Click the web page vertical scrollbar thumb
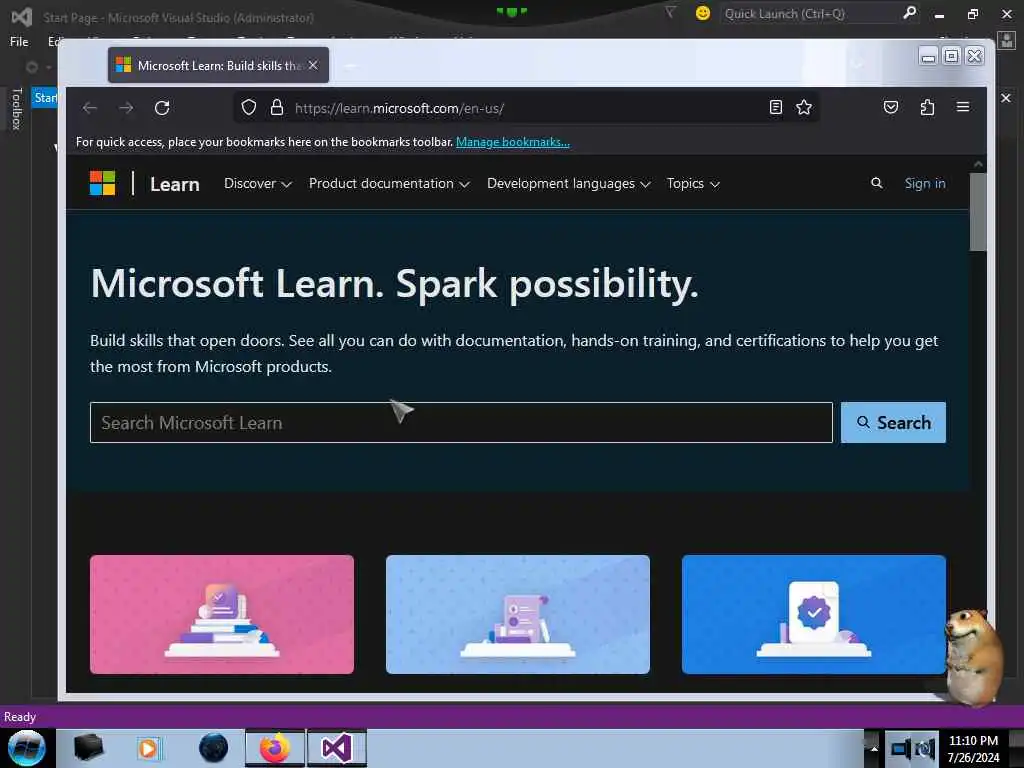The image size is (1024, 768). pyautogui.click(x=978, y=212)
